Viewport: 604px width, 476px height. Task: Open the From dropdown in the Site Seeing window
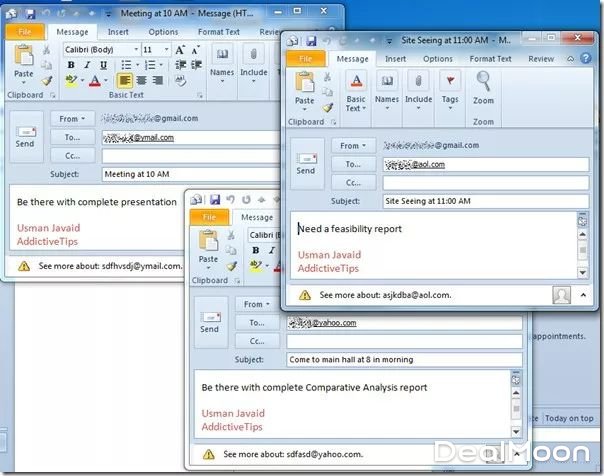pyautogui.click(x=352, y=145)
